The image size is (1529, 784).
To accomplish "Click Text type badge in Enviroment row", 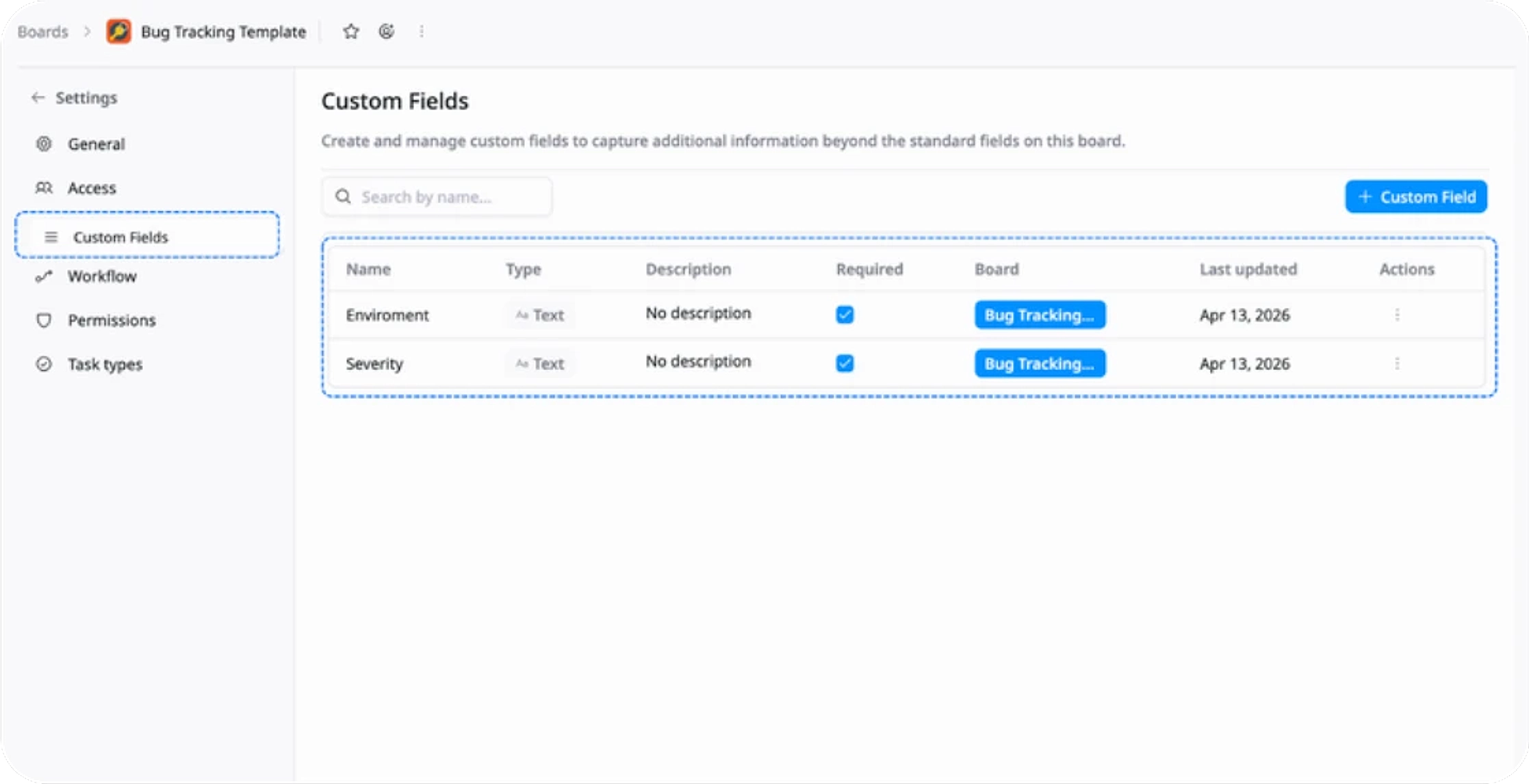I will click(540, 315).
